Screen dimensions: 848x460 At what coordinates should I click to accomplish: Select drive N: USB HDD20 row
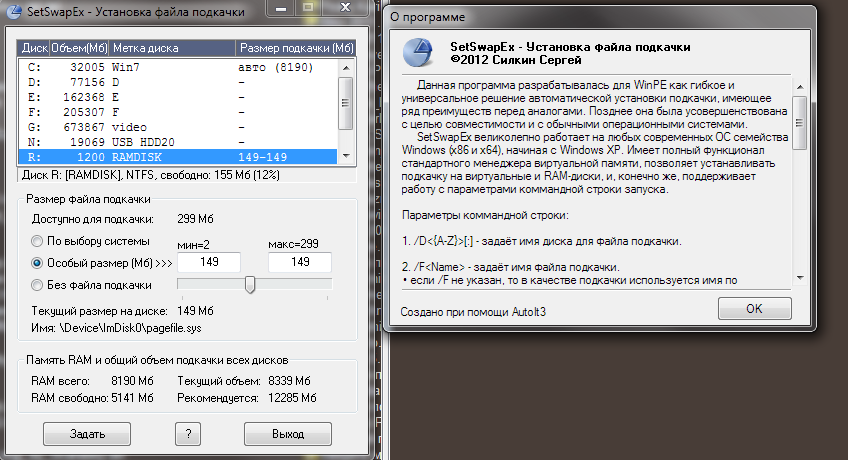pyautogui.click(x=178, y=142)
